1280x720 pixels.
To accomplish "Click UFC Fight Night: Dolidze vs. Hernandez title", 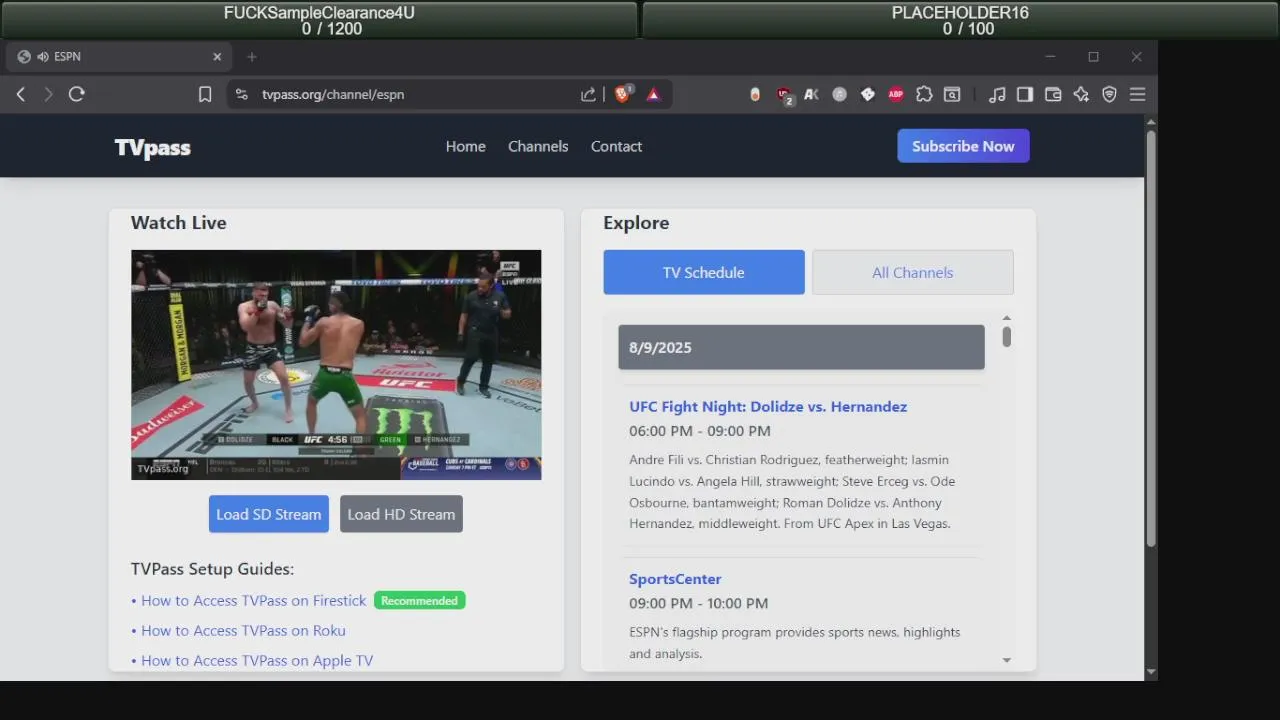I will click(768, 407).
